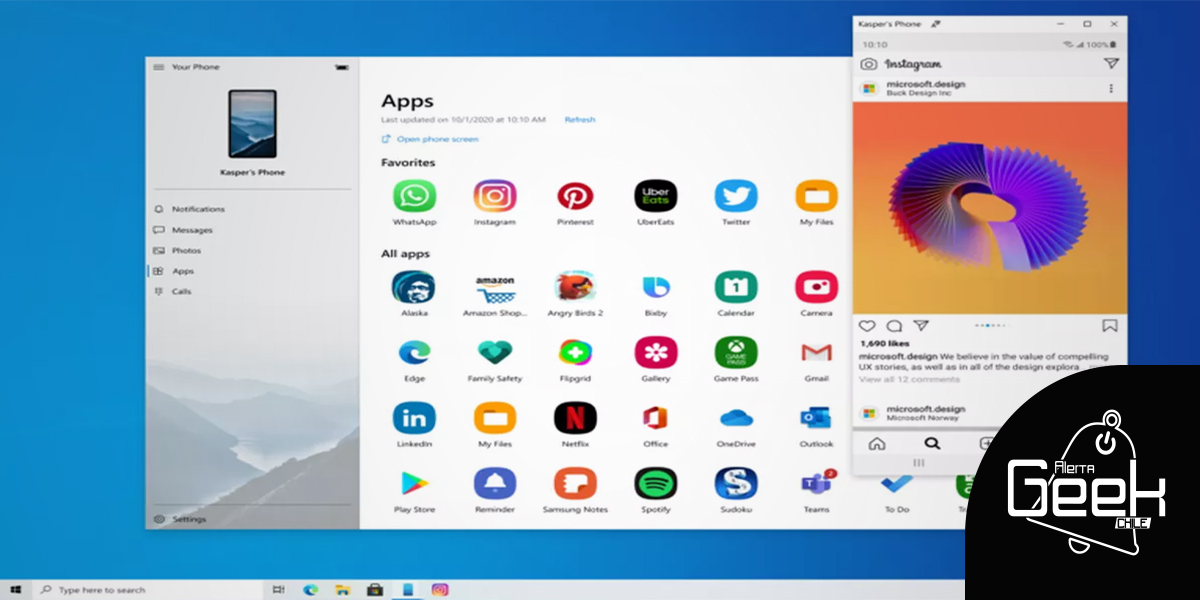Bookmark the Instagram post
This screenshot has height=600, width=1200.
tap(1109, 326)
